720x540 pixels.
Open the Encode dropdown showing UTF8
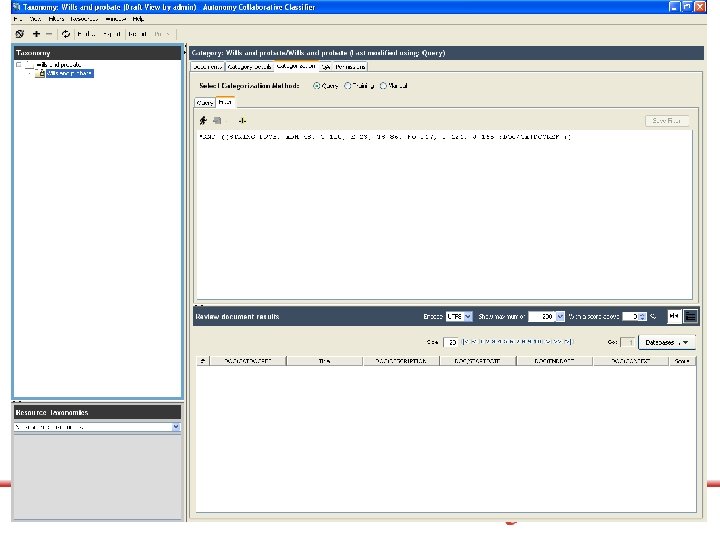pos(459,316)
